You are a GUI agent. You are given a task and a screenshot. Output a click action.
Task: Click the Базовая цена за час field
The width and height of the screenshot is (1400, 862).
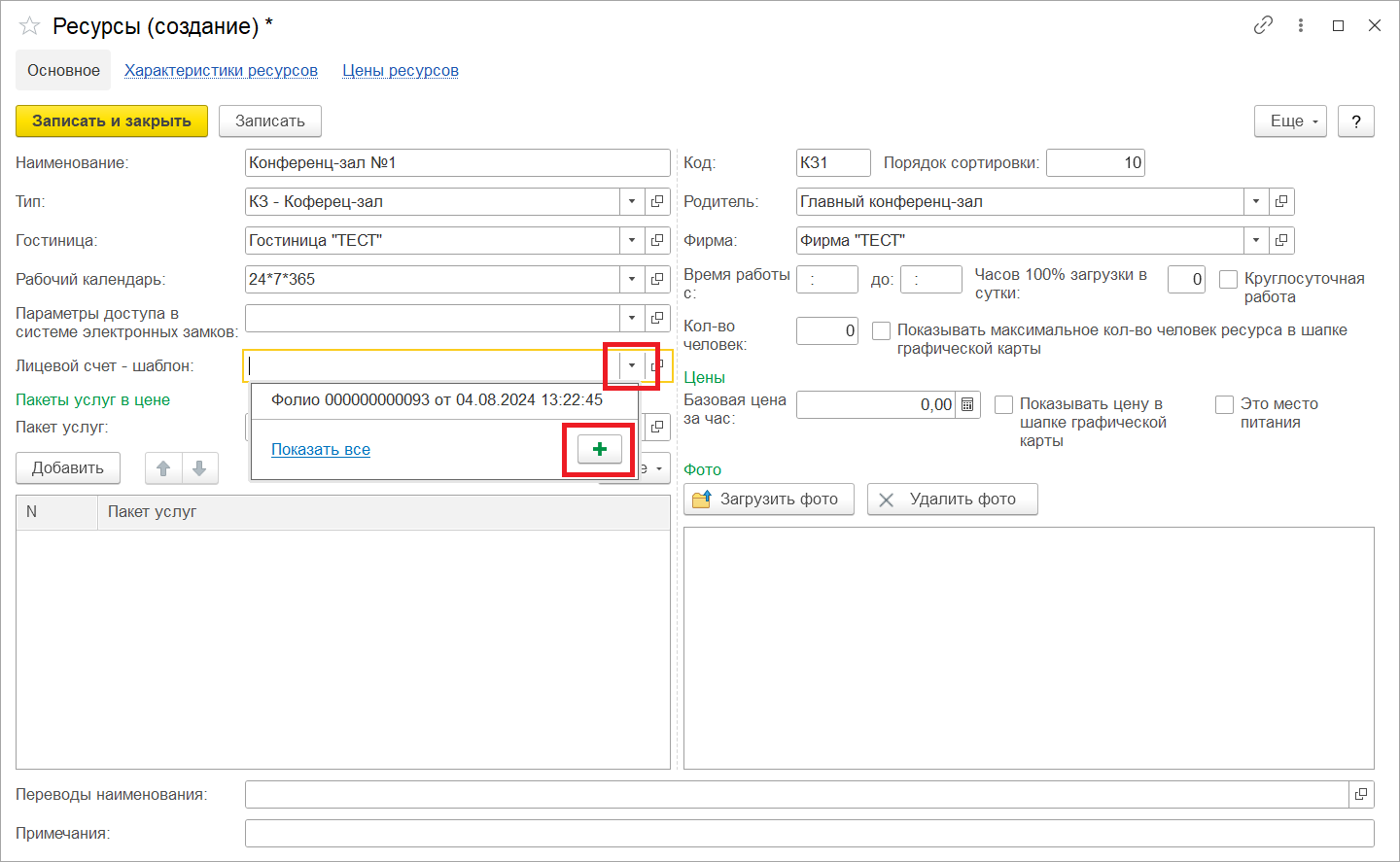tap(876, 404)
